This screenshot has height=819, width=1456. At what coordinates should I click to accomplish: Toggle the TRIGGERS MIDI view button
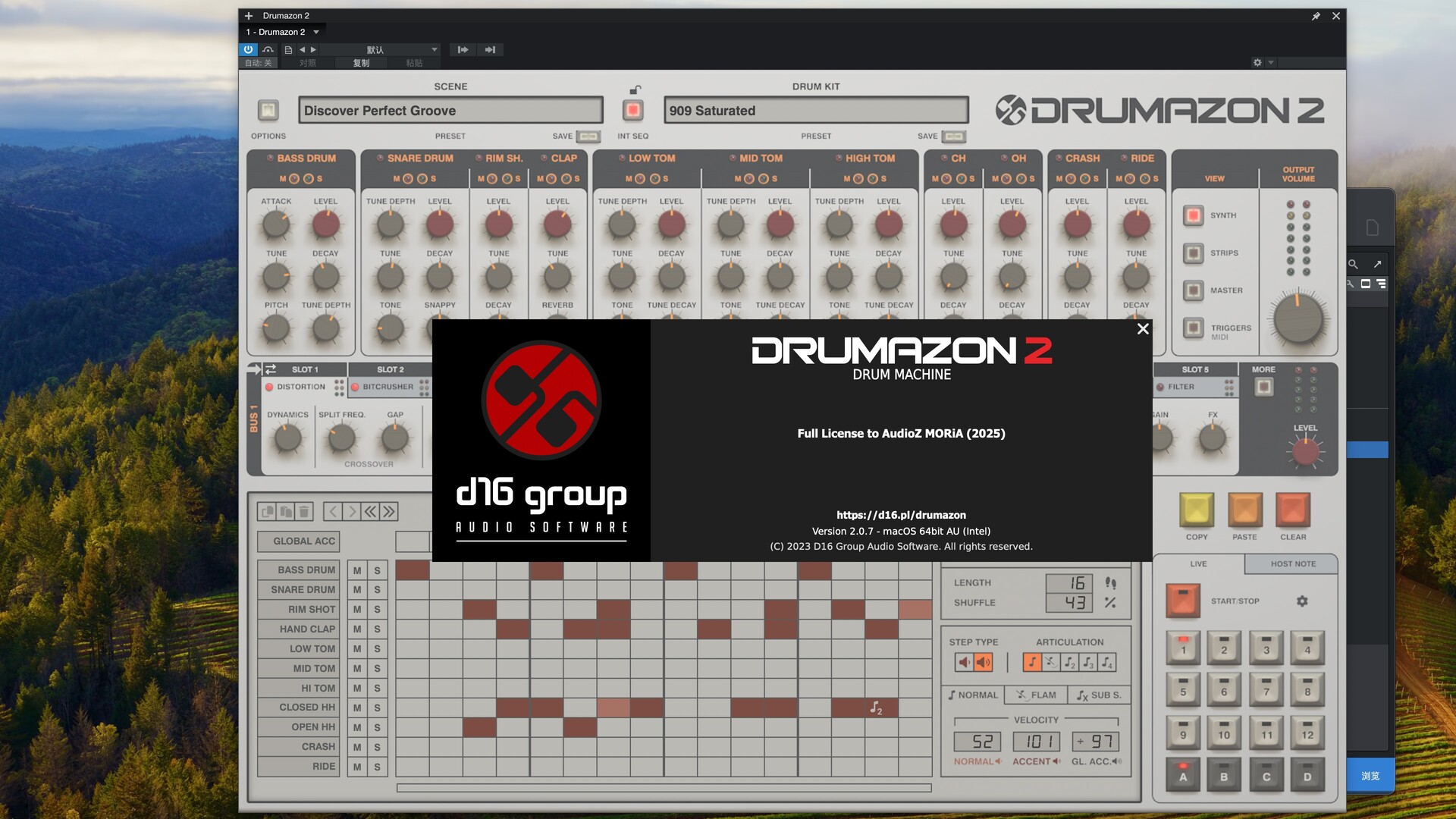coord(1193,328)
